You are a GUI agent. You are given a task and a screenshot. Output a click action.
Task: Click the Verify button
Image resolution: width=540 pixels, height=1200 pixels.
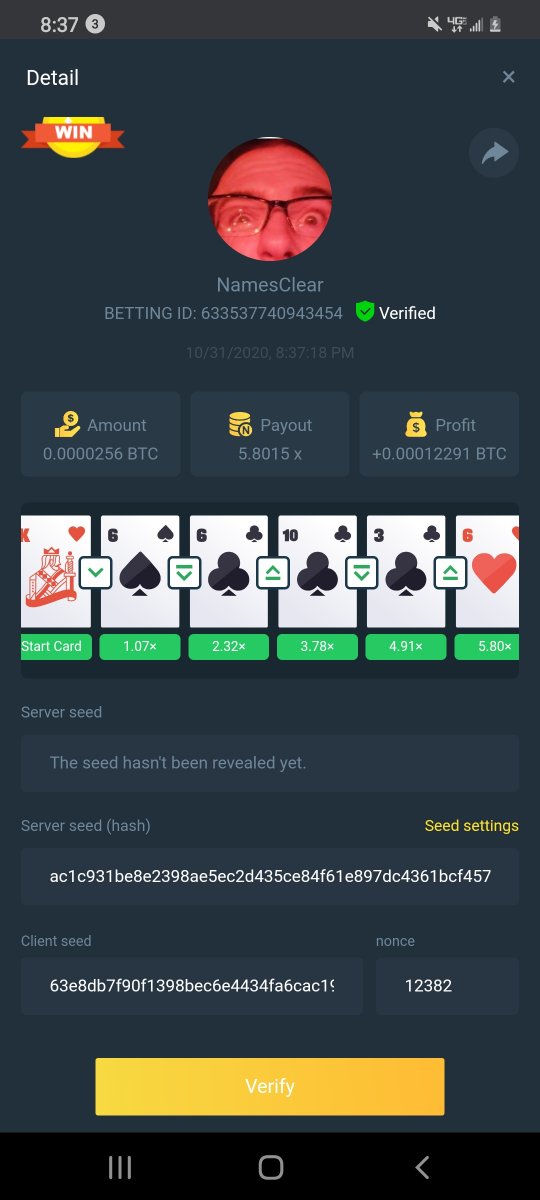270,1086
